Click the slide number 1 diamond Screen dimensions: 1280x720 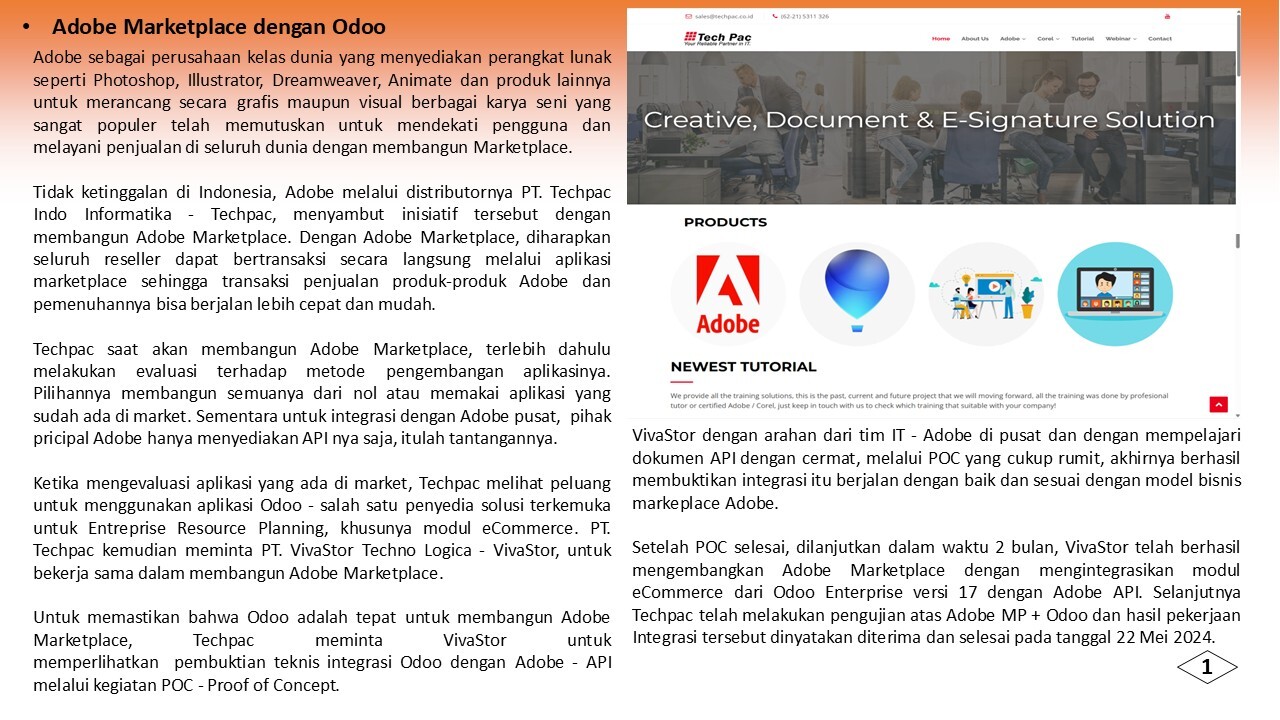[1207, 668]
